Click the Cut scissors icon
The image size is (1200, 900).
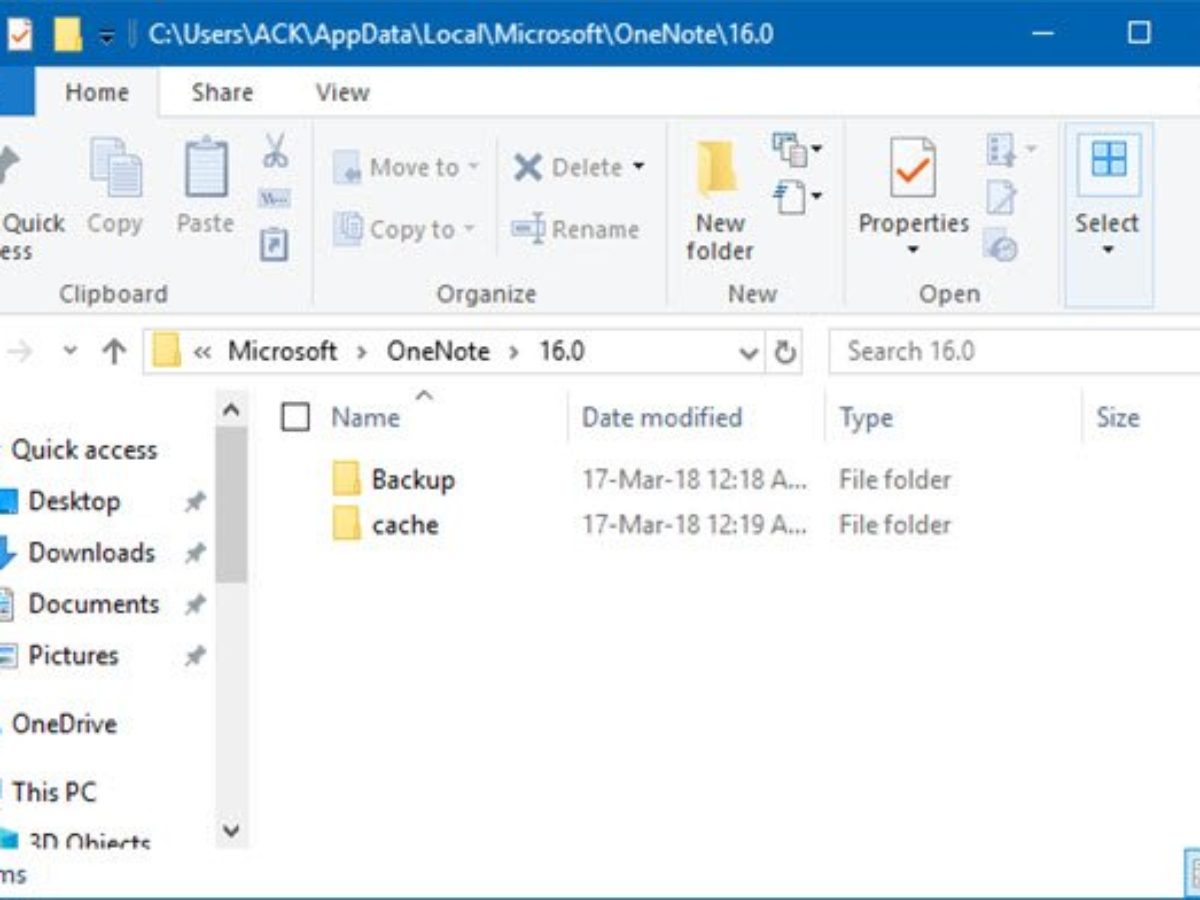275,151
